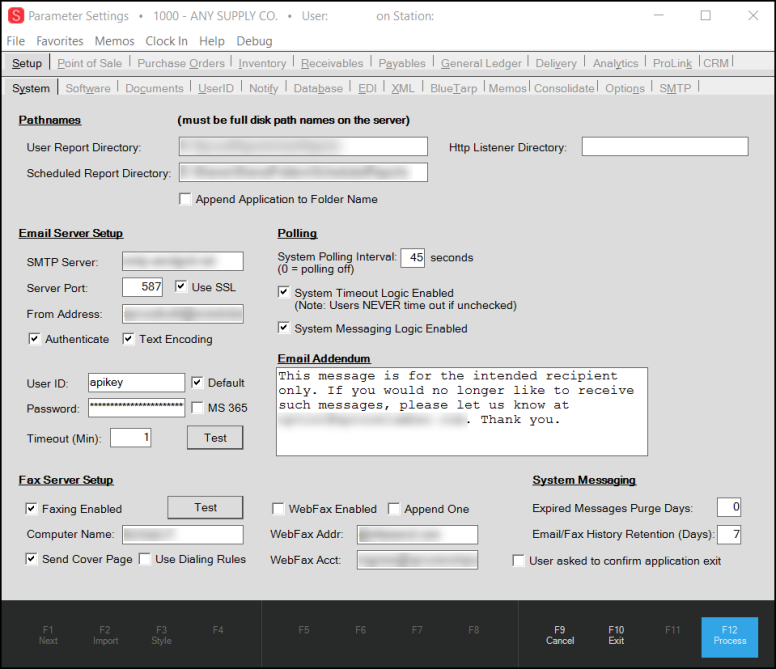
Task: Open the Favorites menu
Action: tap(60, 41)
